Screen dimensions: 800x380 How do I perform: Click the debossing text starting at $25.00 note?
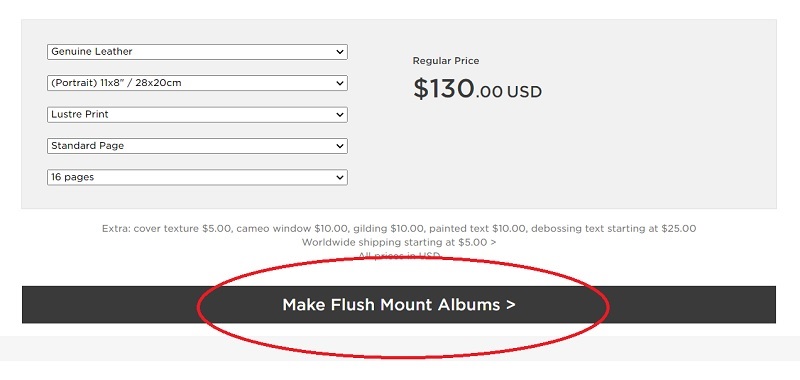(613, 229)
